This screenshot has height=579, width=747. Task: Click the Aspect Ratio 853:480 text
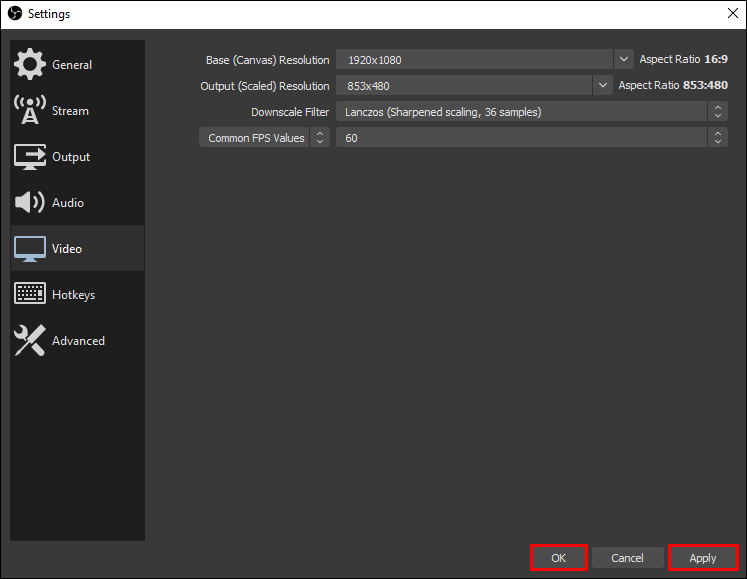[673, 85]
